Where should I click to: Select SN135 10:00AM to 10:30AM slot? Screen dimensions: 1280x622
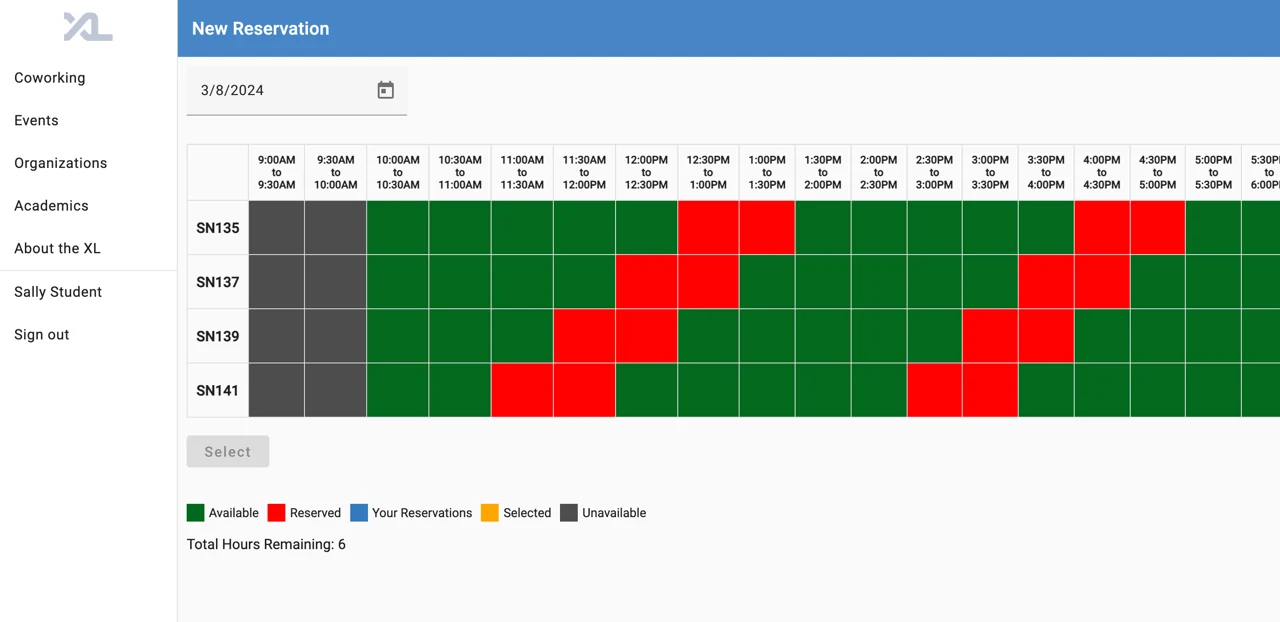(398, 228)
